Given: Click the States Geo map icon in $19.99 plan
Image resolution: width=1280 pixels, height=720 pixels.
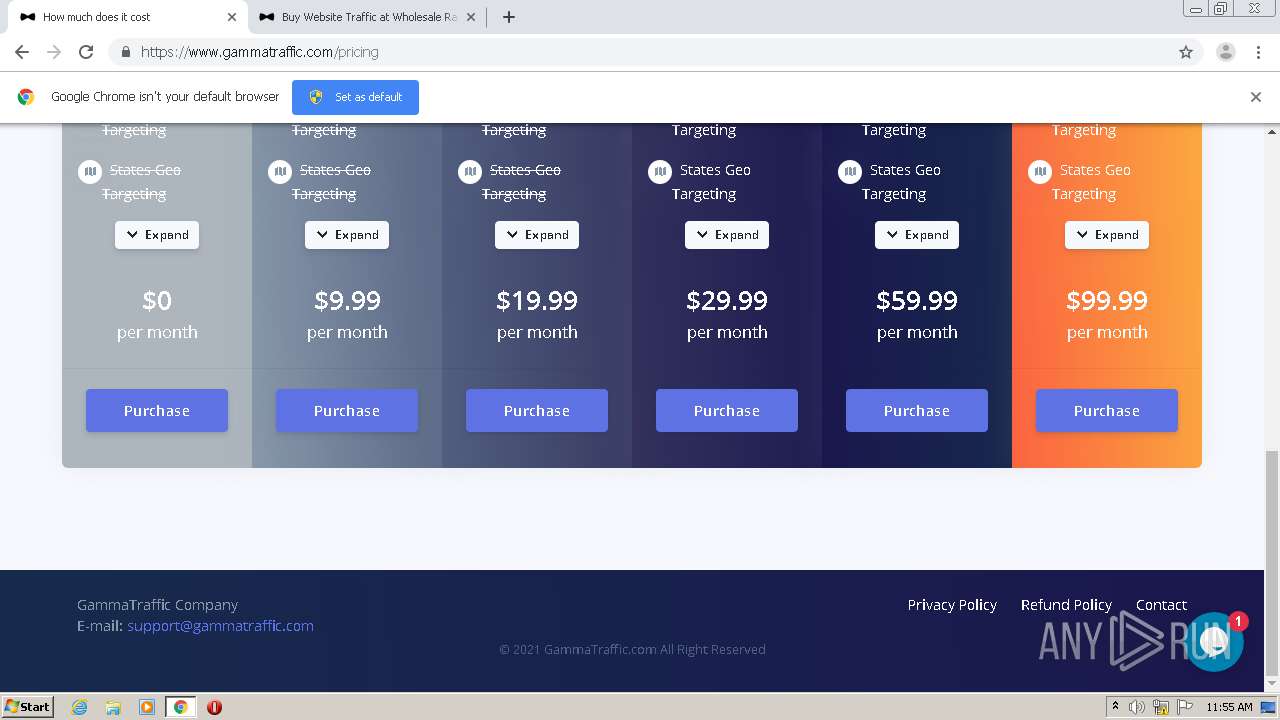Looking at the screenshot, I should pos(470,172).
